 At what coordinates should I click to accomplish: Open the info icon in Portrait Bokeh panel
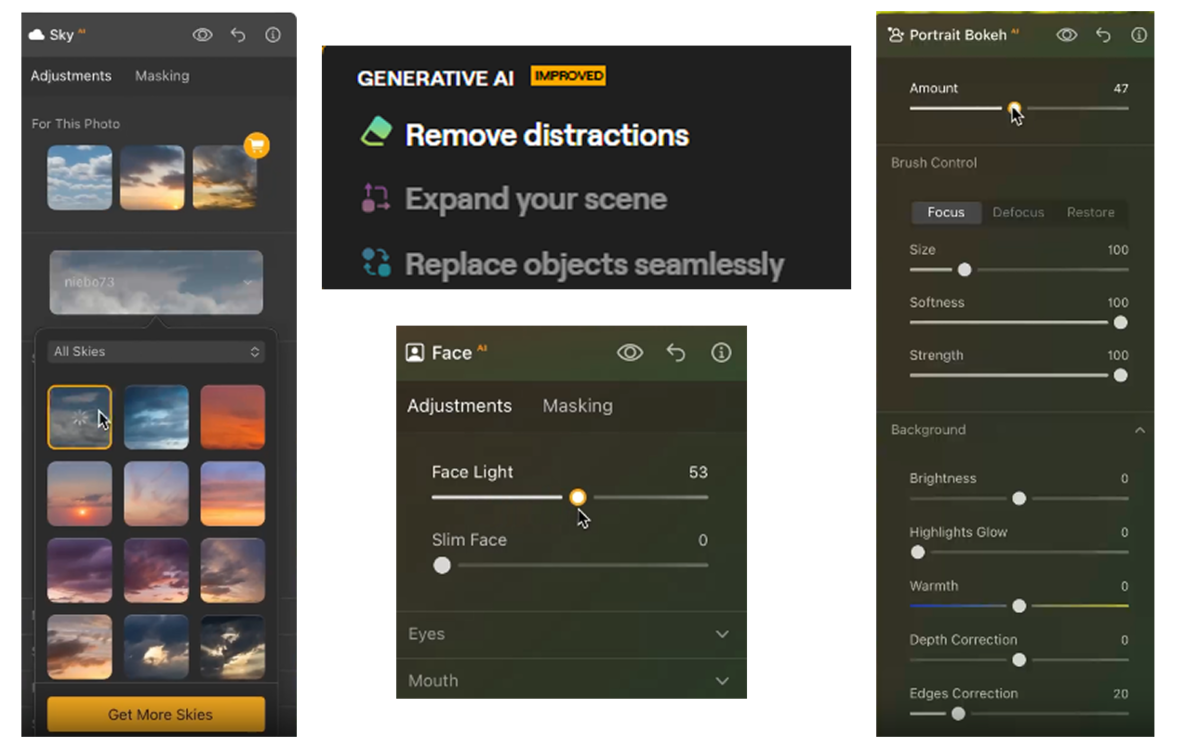coord(1139,35)
